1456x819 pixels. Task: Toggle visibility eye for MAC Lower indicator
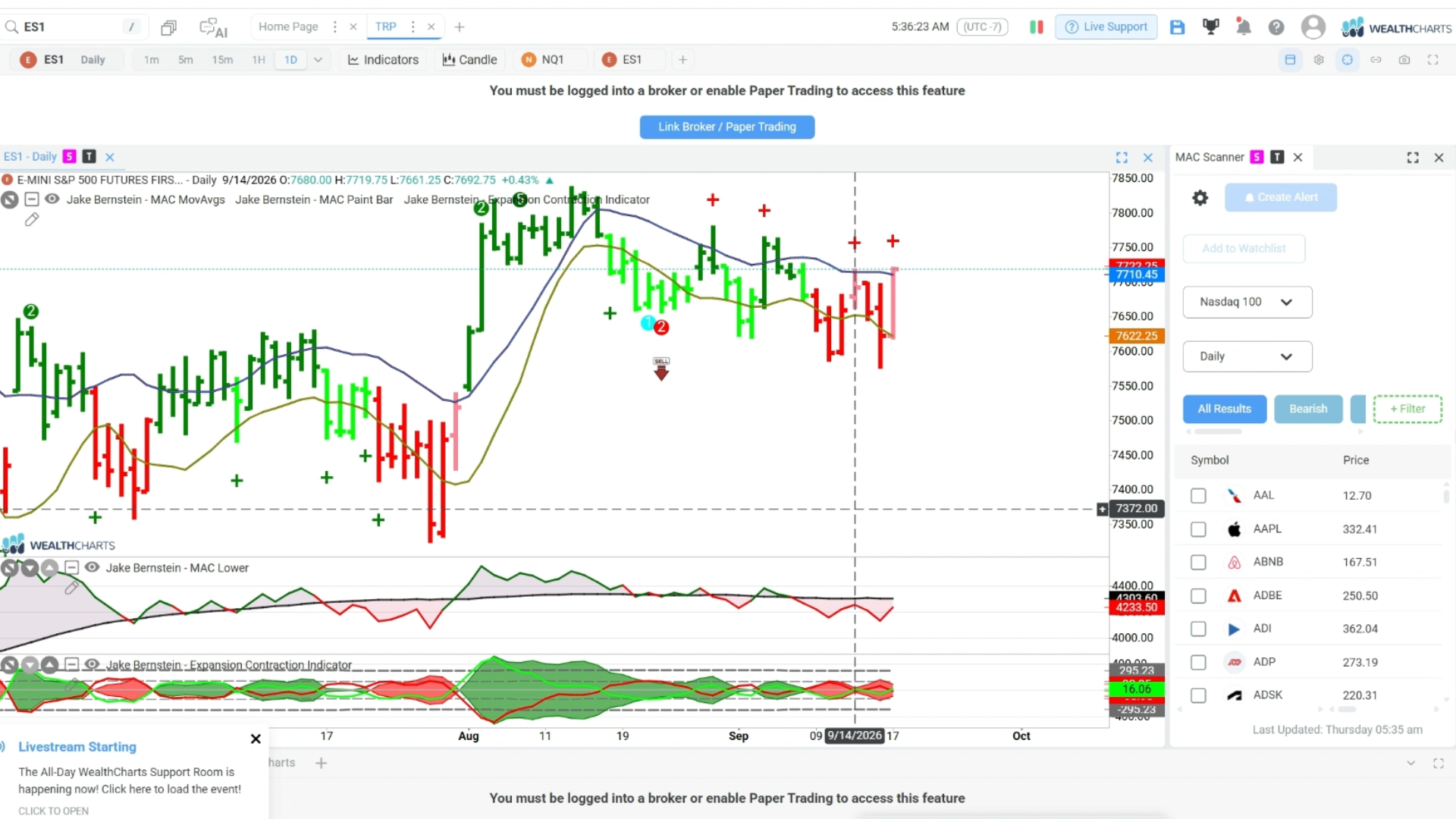pyautogui.click(x=92, y=567)
